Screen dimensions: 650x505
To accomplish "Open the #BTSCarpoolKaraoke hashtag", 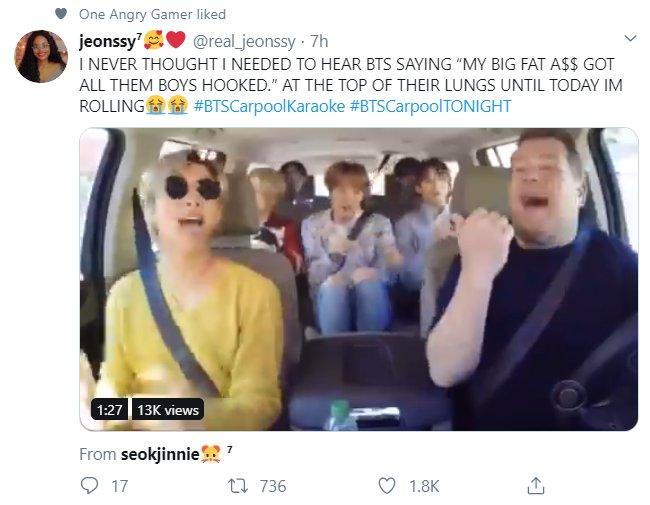I will tap(269, 106).
